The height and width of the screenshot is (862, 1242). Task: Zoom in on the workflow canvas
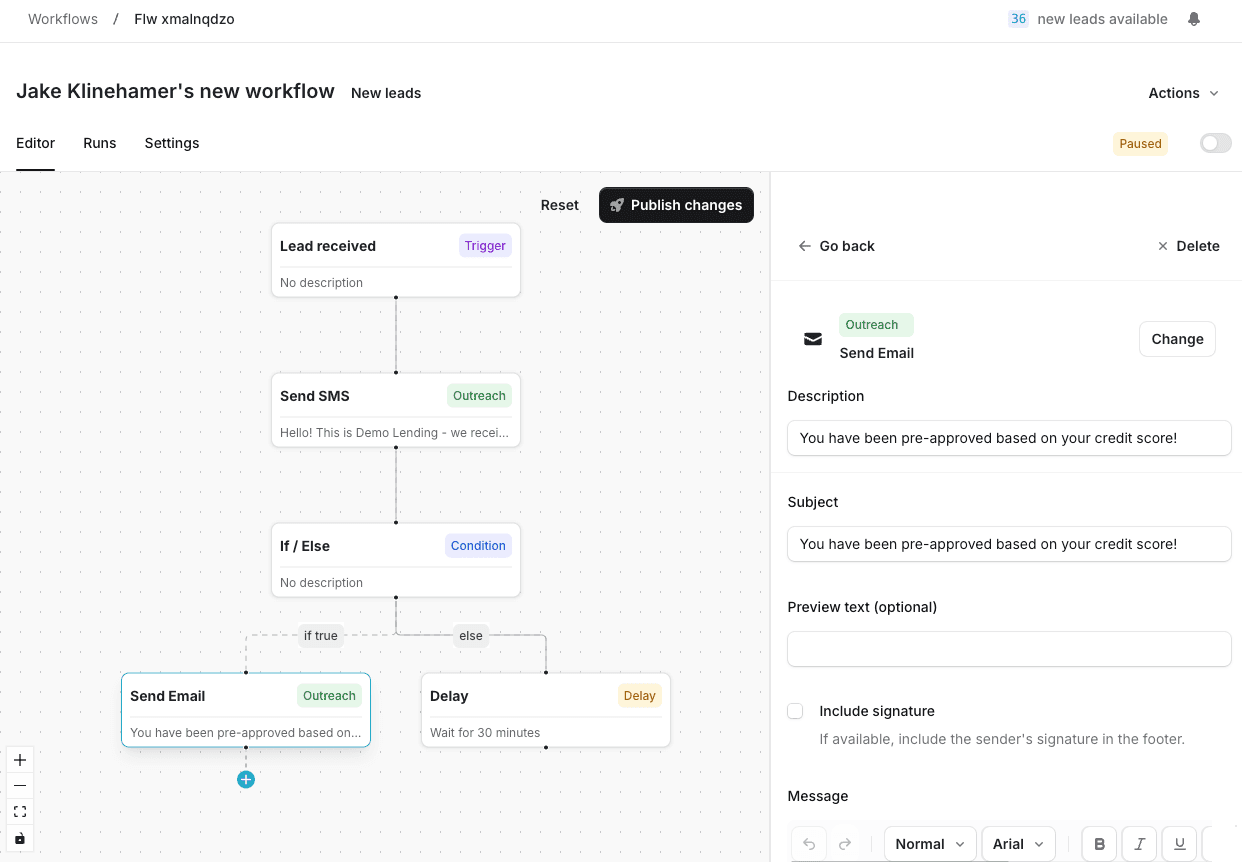20,760
